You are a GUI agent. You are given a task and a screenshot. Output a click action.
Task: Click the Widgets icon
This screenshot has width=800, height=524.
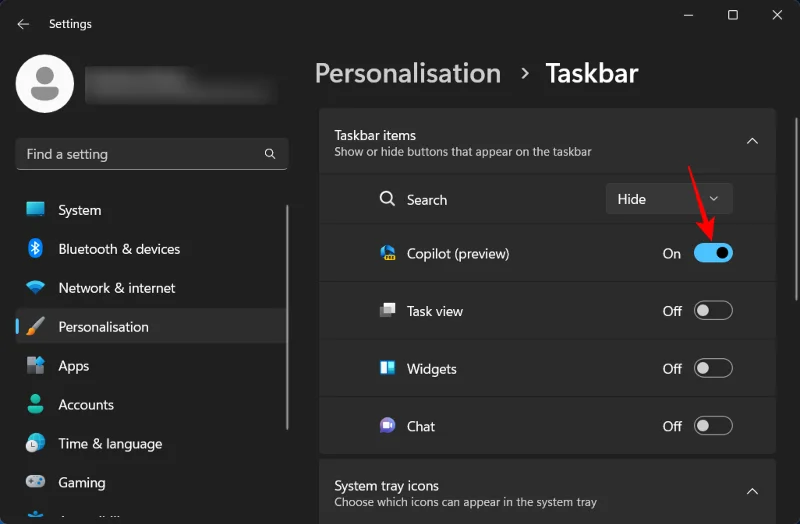click(x=388, y=368)
